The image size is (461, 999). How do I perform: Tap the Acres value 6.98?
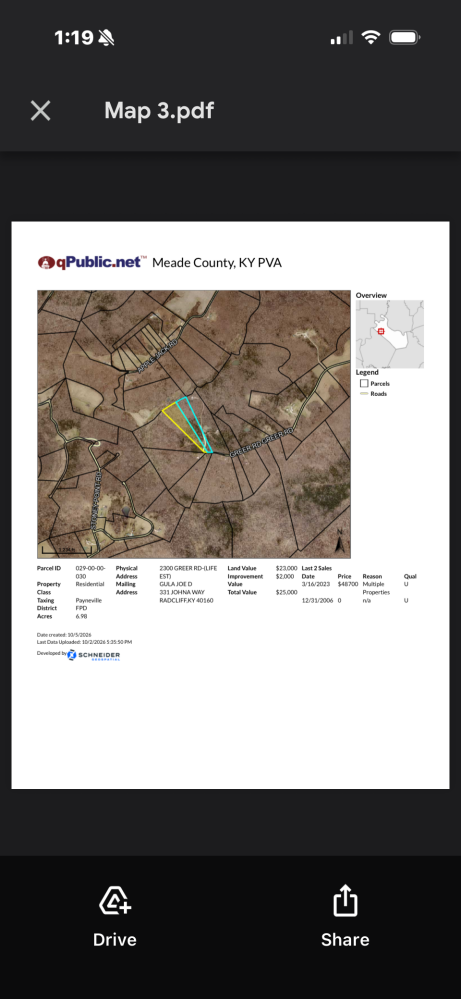click(x=82, y=616)
